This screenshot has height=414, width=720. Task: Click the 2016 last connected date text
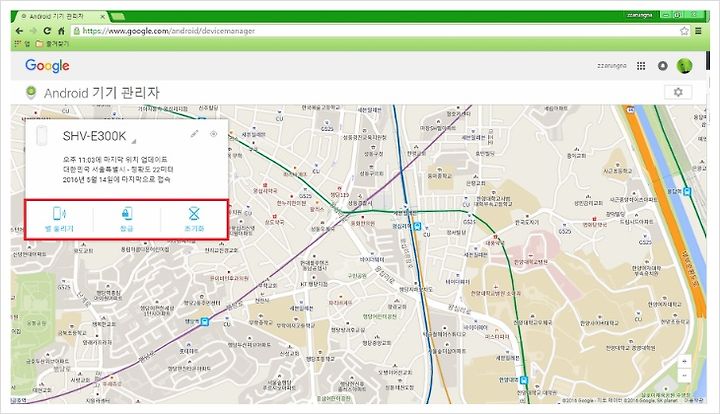116,179
